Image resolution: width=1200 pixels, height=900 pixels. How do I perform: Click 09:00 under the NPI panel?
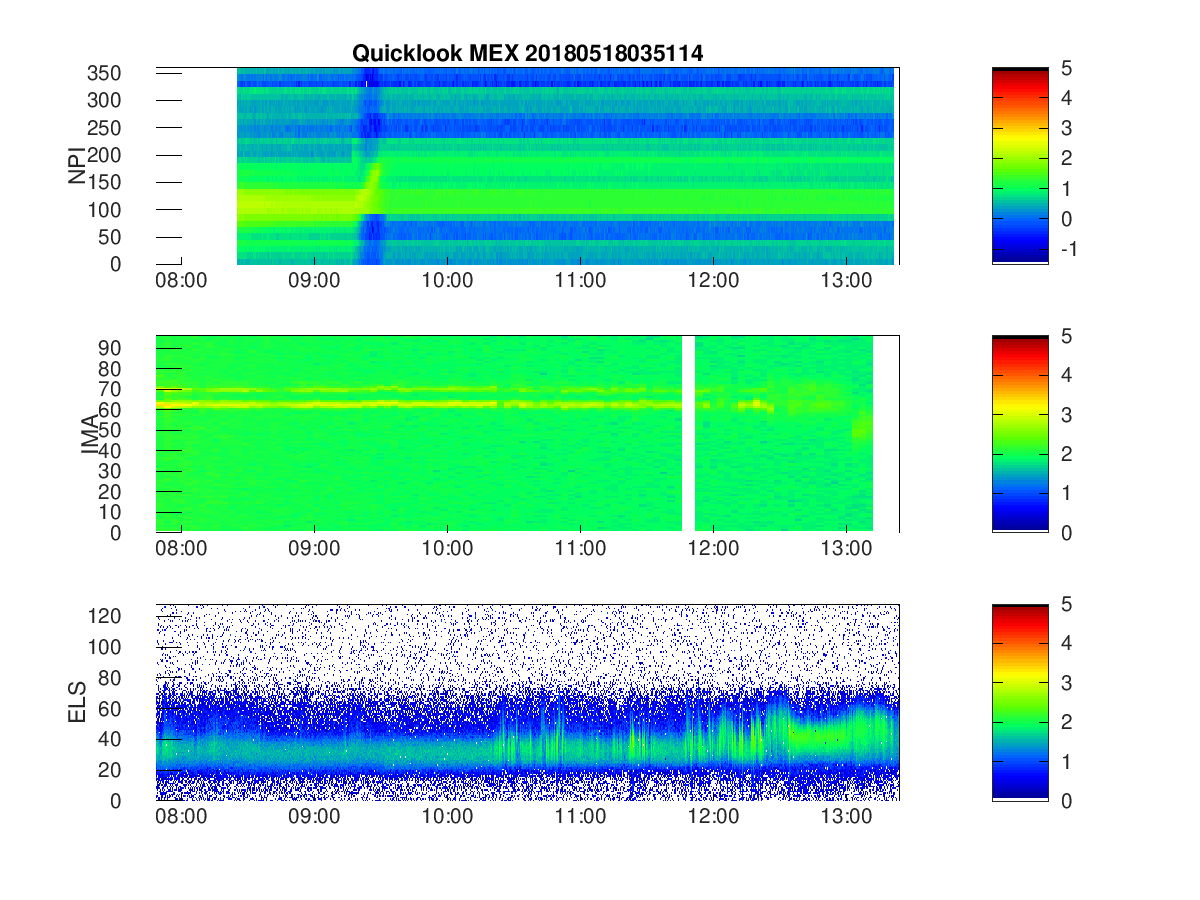pyautogui.click(x=314, y=280)
